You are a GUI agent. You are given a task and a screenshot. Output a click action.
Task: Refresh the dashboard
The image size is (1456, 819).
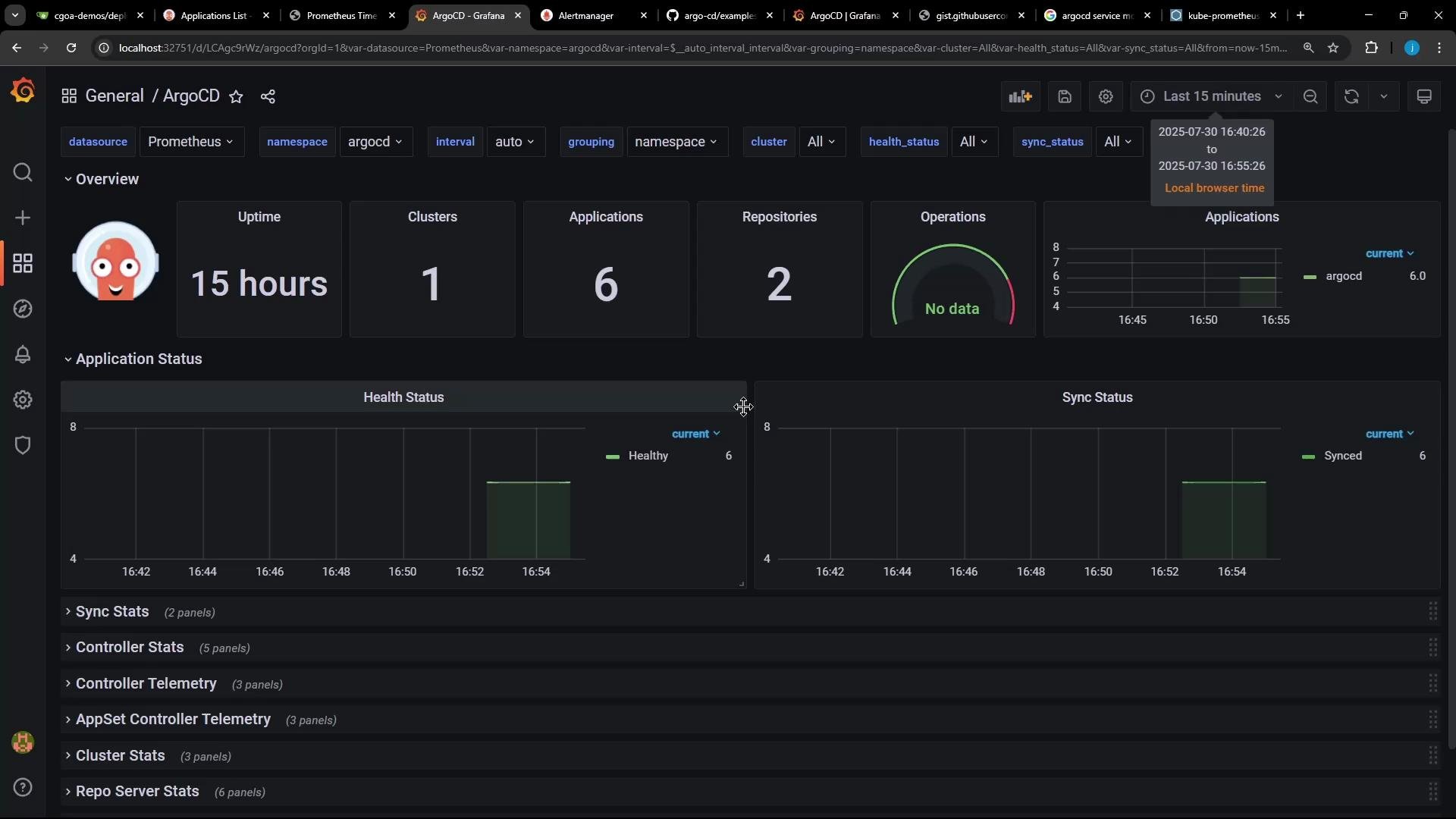pos(1351,96)
